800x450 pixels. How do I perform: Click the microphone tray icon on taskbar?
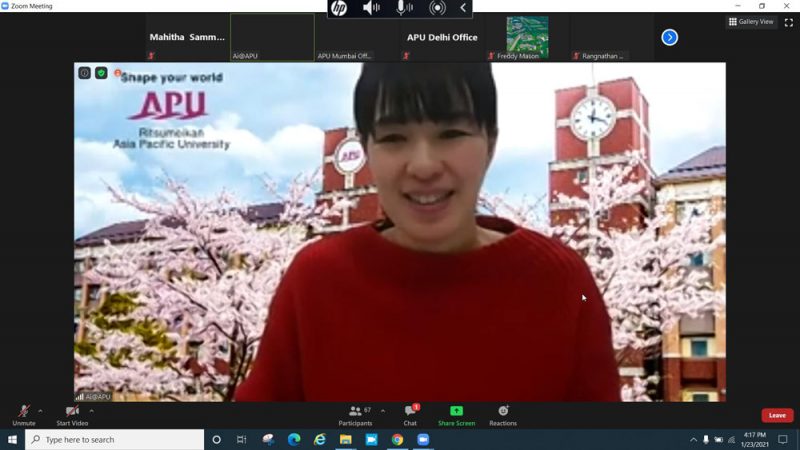point(706,440)
